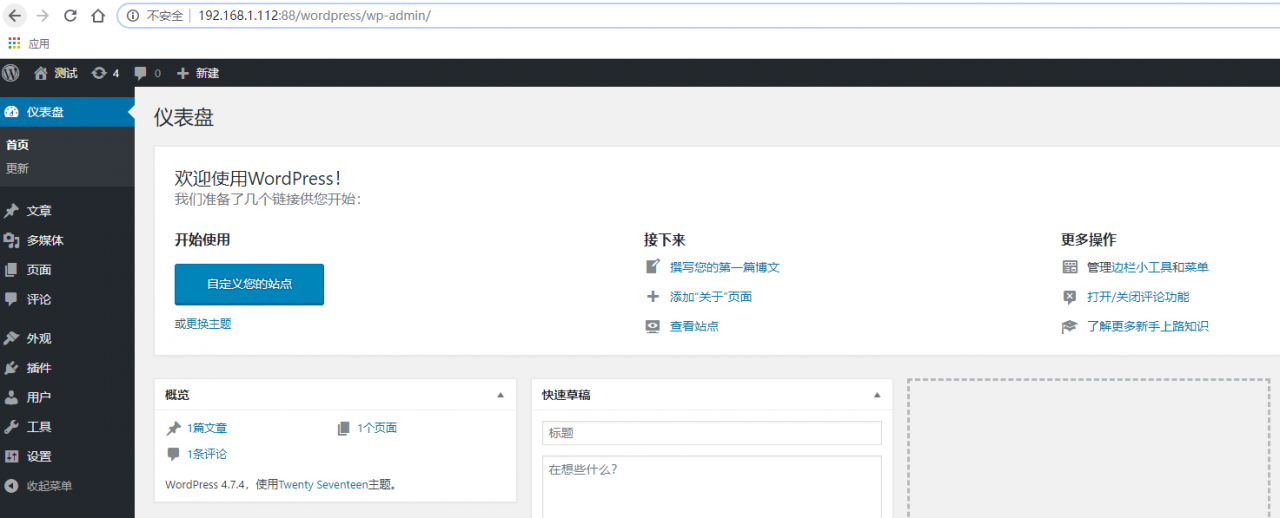This screenshot has width=1280, height=518.
Task: Open the 打开/关闭评论功能 link
Action: [x=1138, y=297]
